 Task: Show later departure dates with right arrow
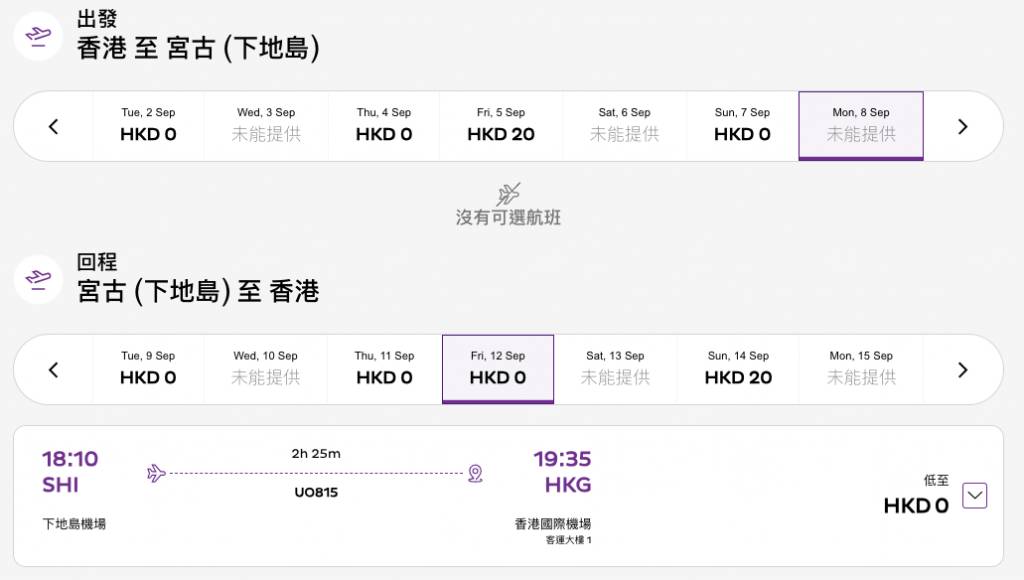pos(962,126)
